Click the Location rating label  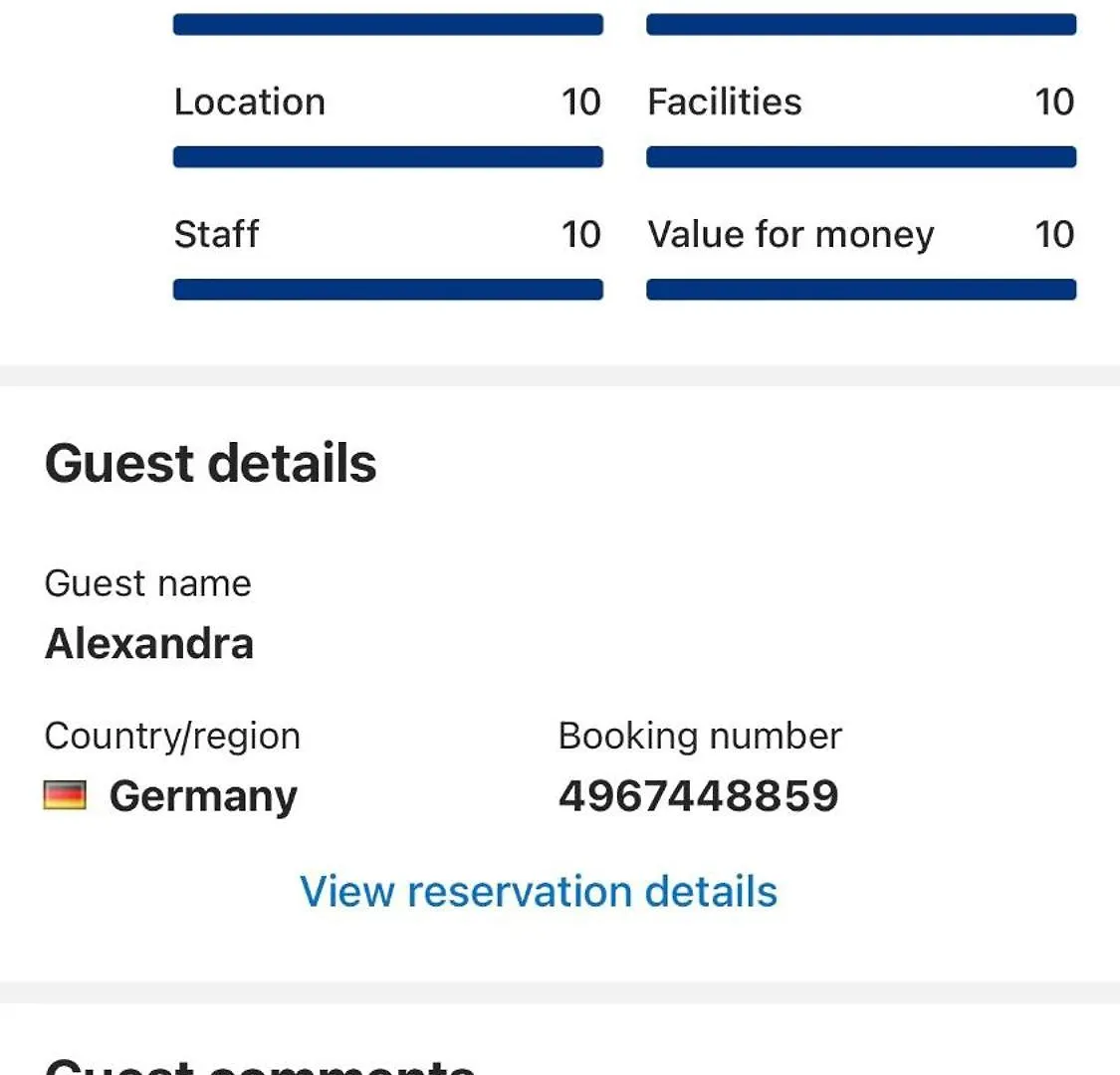pos(250,102)
